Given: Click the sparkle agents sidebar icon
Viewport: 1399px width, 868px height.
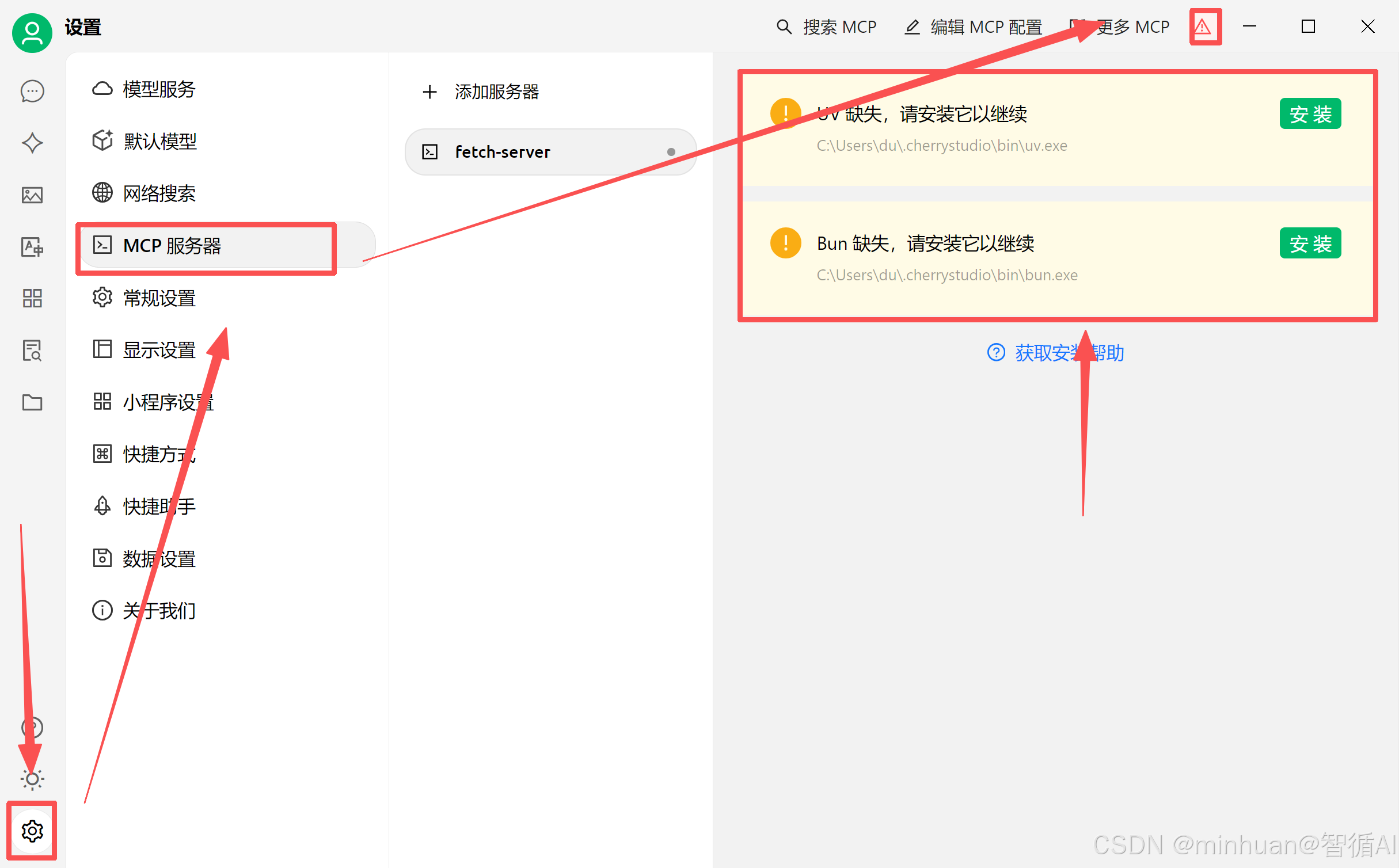Looking at the screenshot, I should 32,143.
